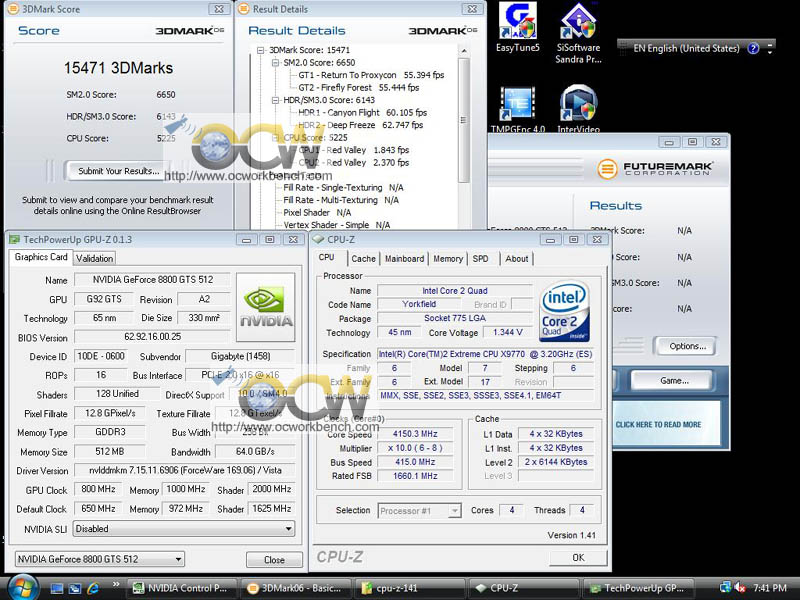The image size is (800, 600).
Task: Click the taskbar clock showing 7:41 PM
Action: (x=770, y=588)
